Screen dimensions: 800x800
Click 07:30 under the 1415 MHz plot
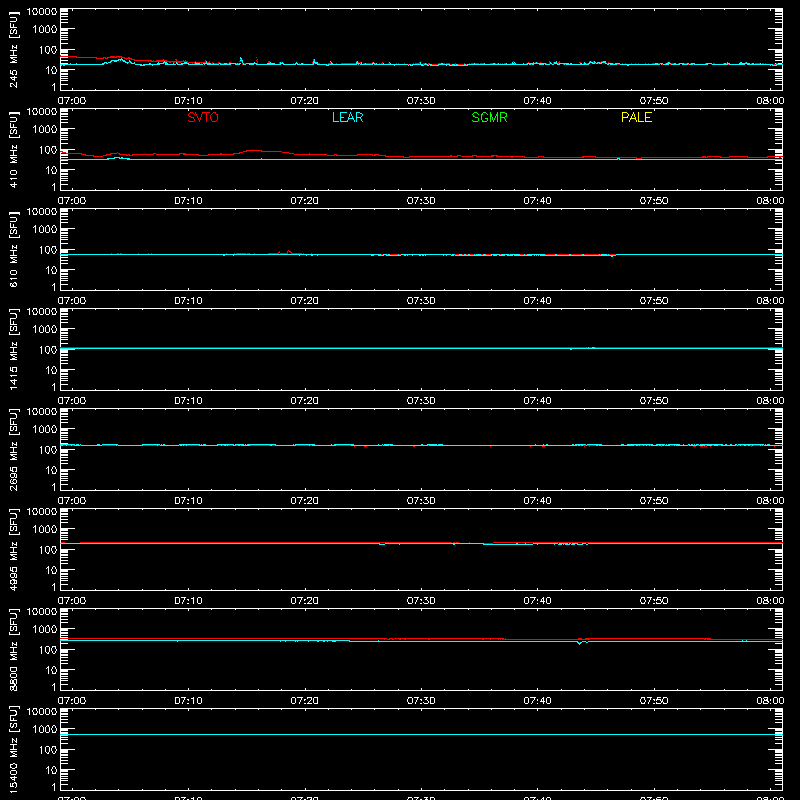421,401
